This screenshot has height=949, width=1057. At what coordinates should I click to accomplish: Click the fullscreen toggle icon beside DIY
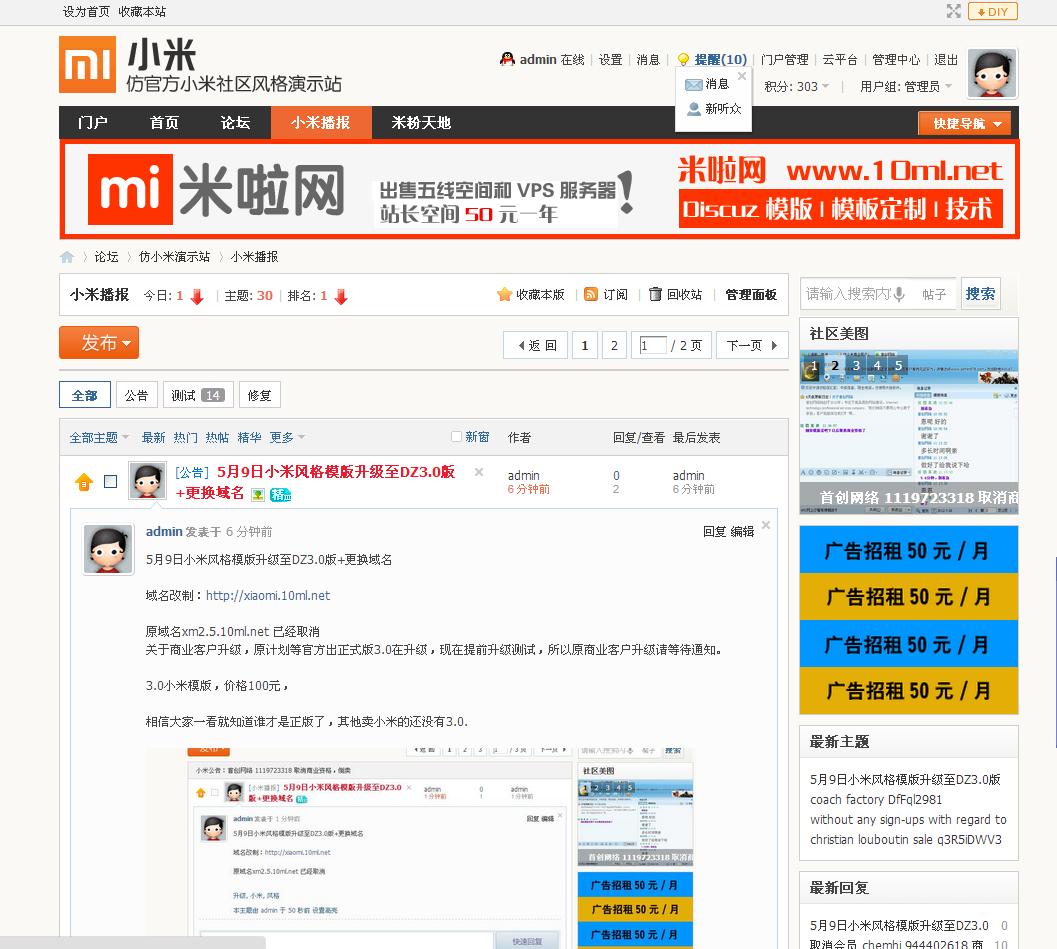click(953, 11)
